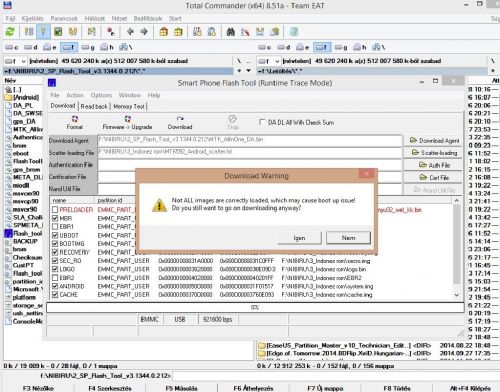Screen dimensions: 500x392
Task: Click the Back arrow in Total Commander toolbar
Action: click(x=130, y=32)
